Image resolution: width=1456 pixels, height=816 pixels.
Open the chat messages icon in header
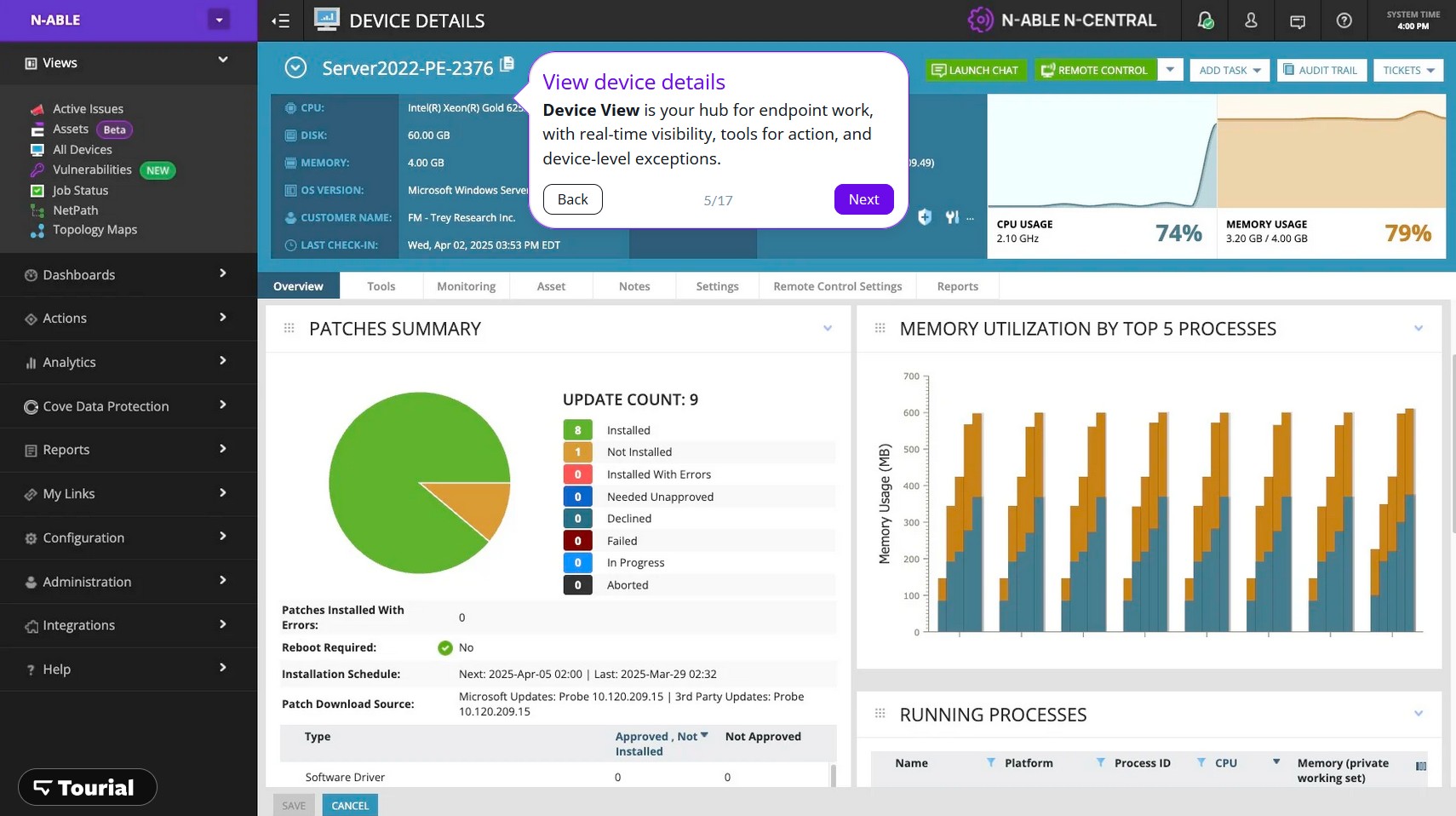(1298, 21)
